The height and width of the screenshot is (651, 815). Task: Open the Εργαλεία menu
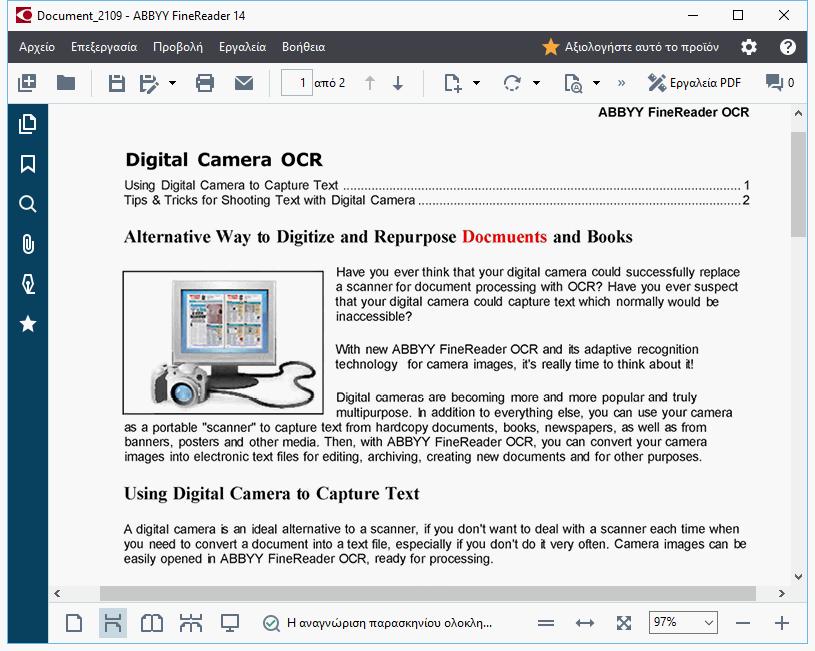pos(242,47)
